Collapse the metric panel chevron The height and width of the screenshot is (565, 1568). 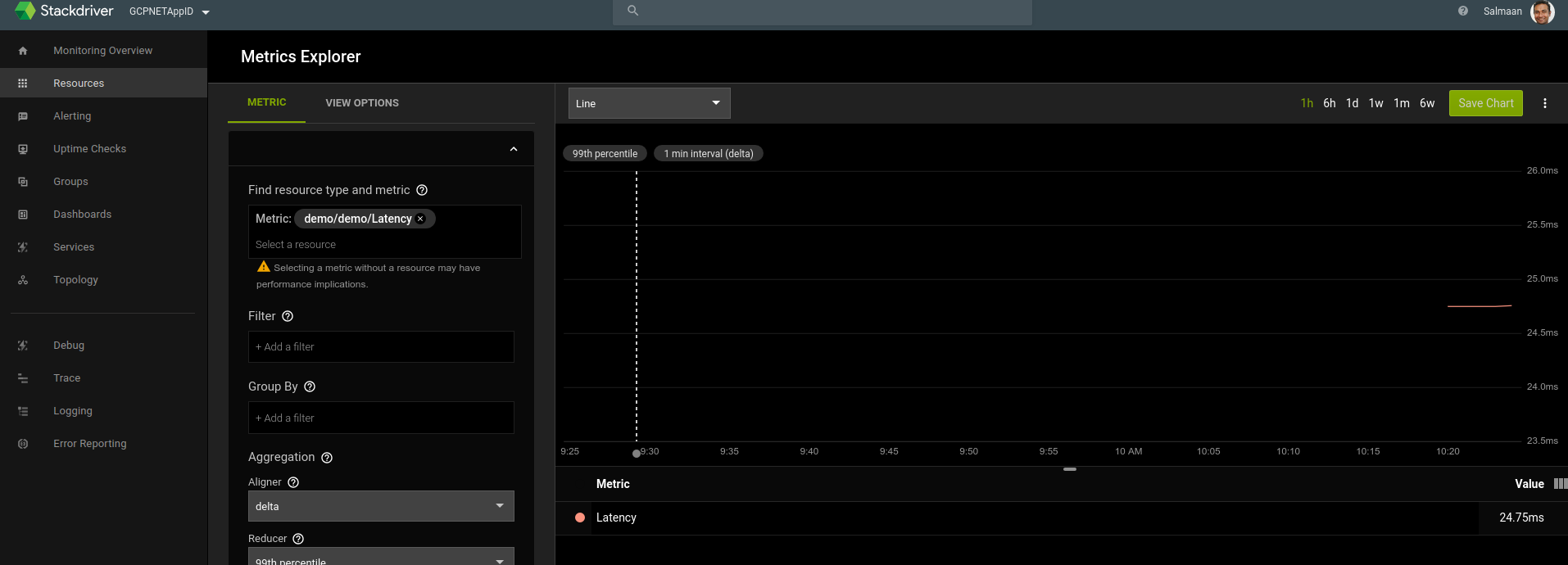[x=514, y=149]
